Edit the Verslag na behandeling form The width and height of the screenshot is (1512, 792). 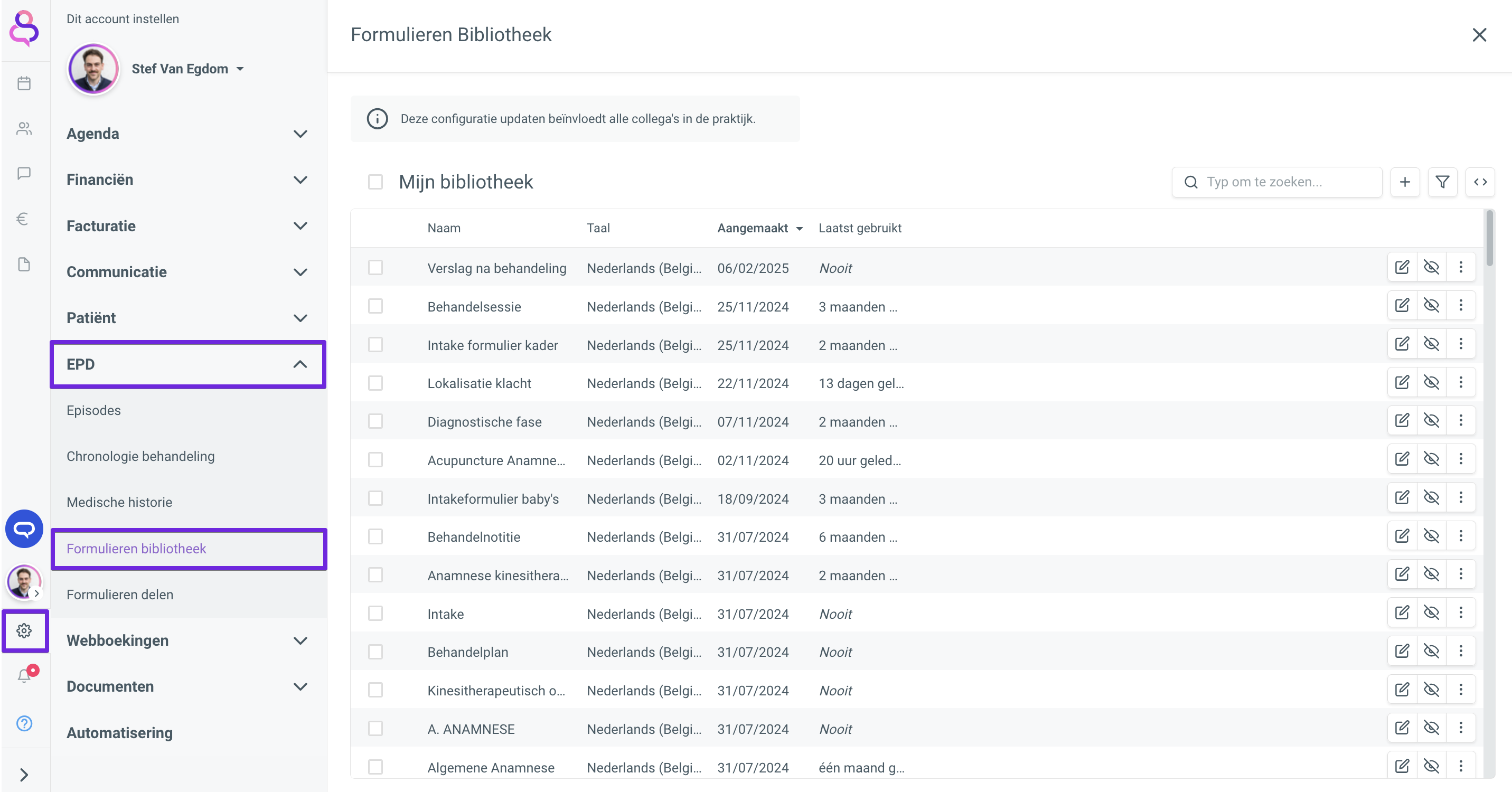(x=1402, y=268)
